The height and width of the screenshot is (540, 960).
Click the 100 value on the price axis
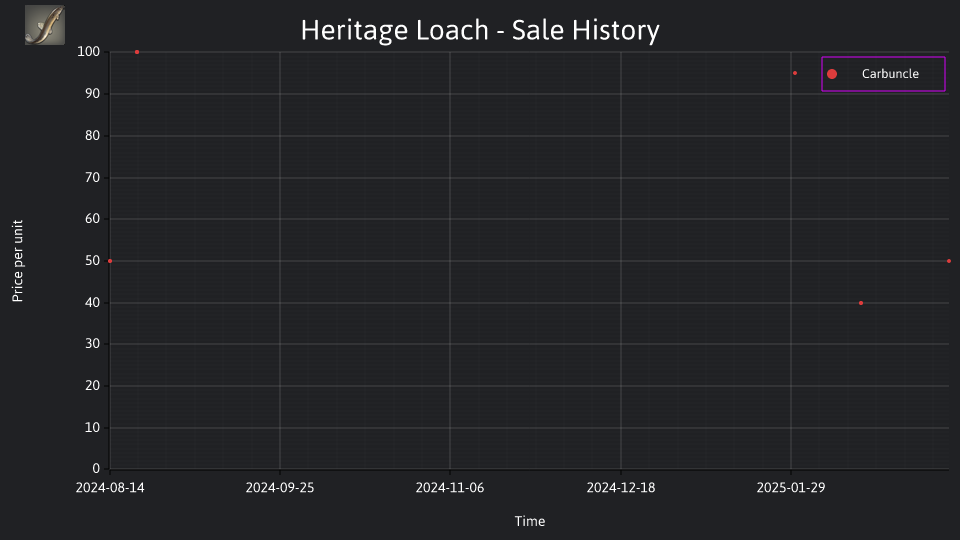89,52
